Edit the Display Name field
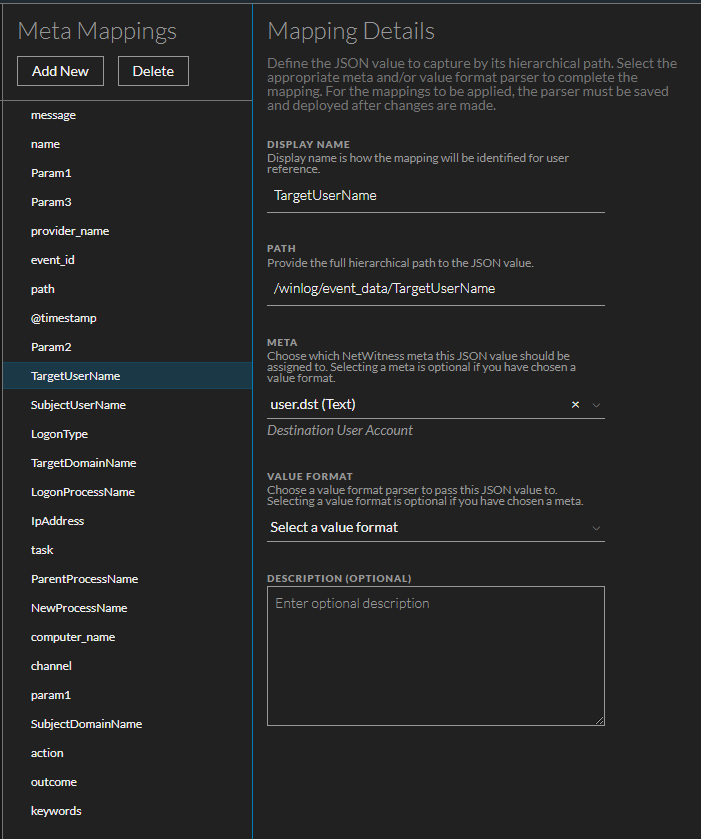This screenshot has width=701, height=839. (x=435, y=196)
